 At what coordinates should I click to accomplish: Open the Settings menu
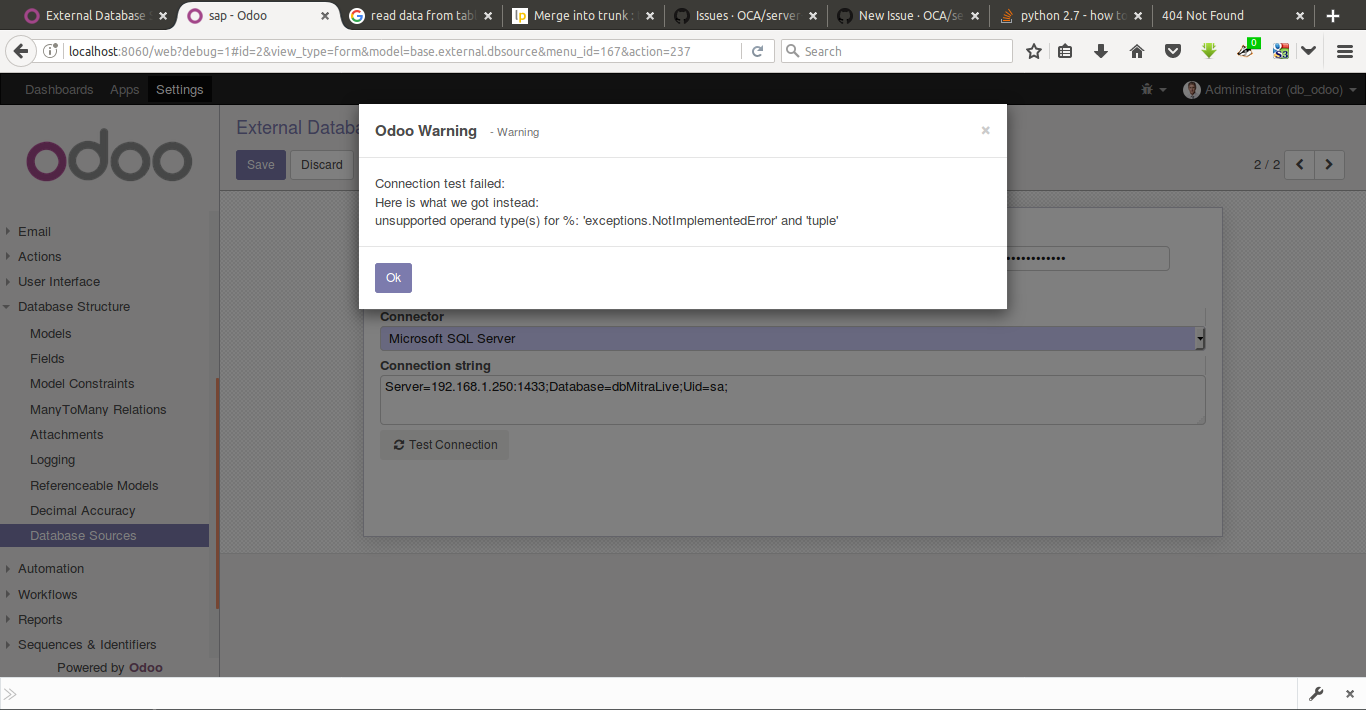click(x=180, y=89)
